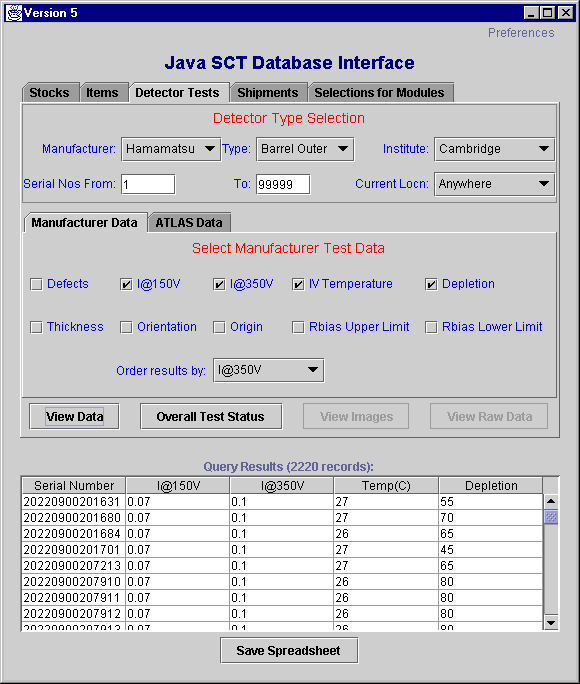580x684 pixels.
Task: Click the Serial Number column header
Action: click(x=74, y=486)
